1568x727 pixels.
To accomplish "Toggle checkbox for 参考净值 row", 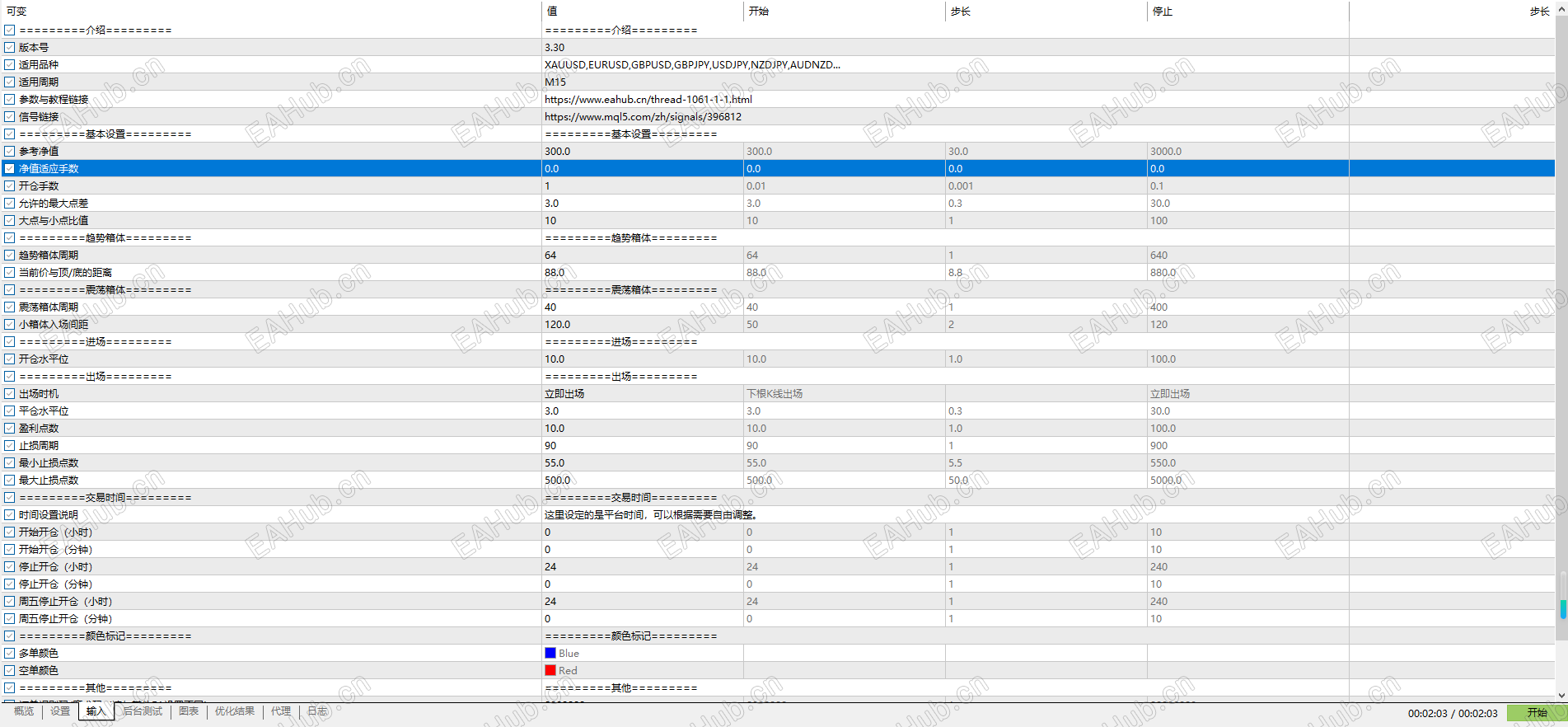I will [9, 152].
